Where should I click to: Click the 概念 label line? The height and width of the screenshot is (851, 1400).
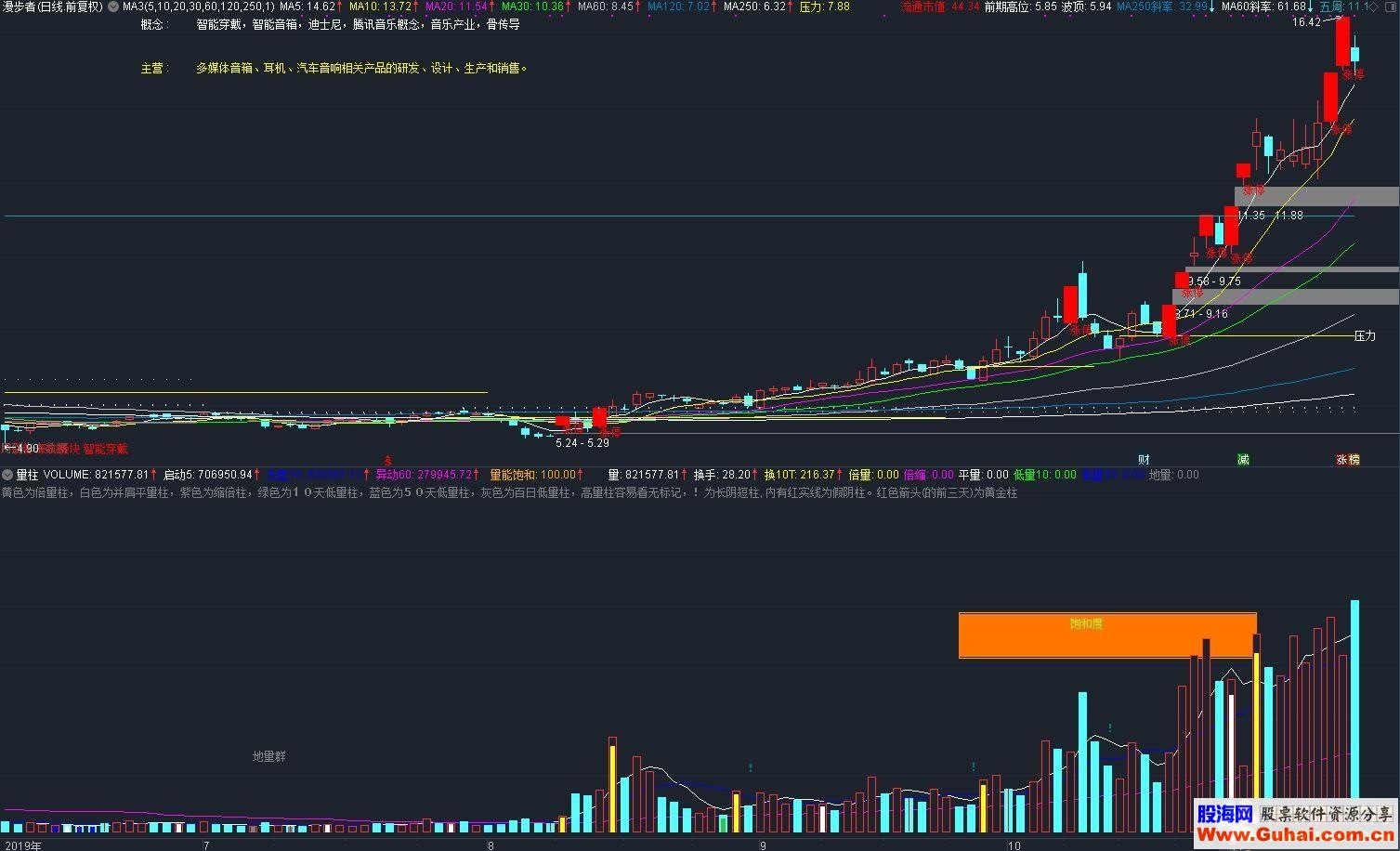(x=330, y=24)
